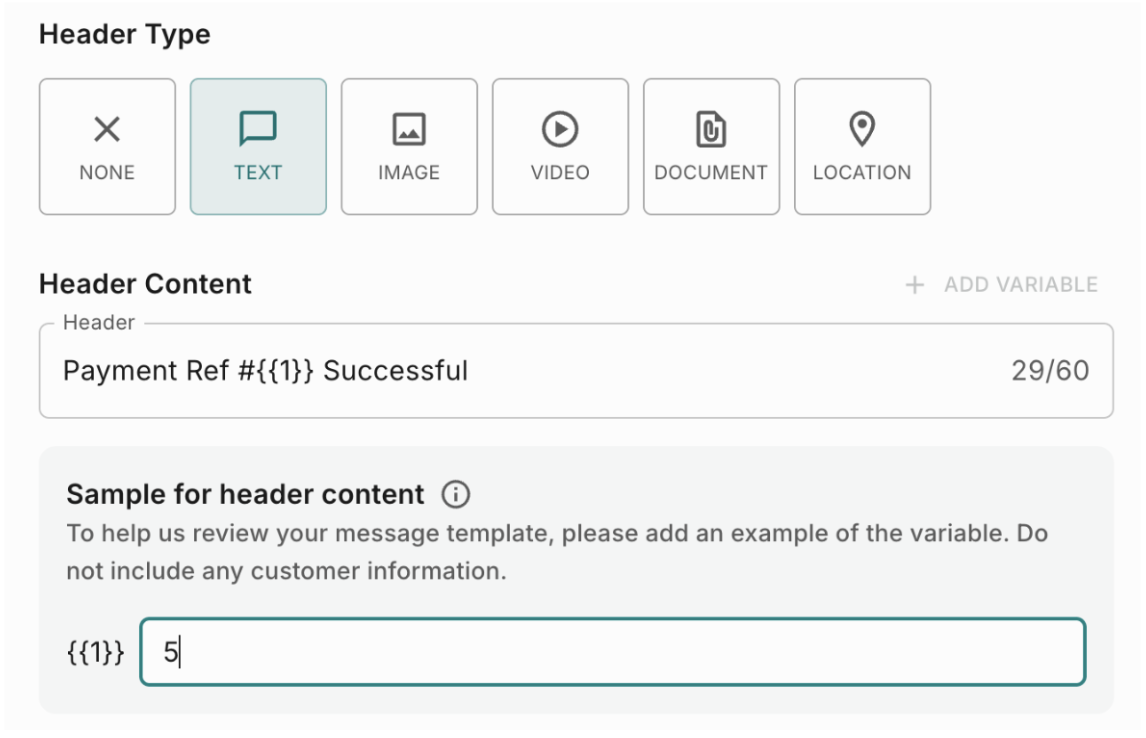The image size is (1146, 738).
Task: Click the speech bubble Text icon
Action: (258, 129)
